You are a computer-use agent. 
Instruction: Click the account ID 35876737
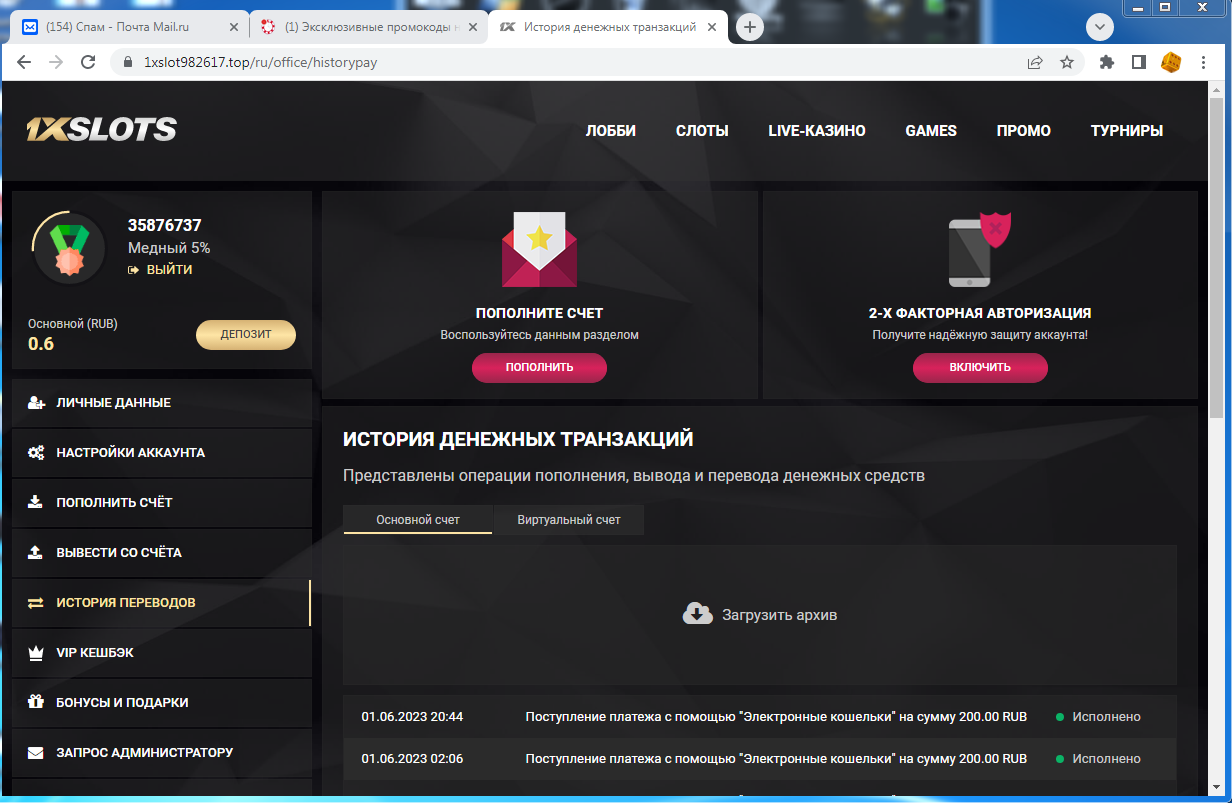(165, 226)
